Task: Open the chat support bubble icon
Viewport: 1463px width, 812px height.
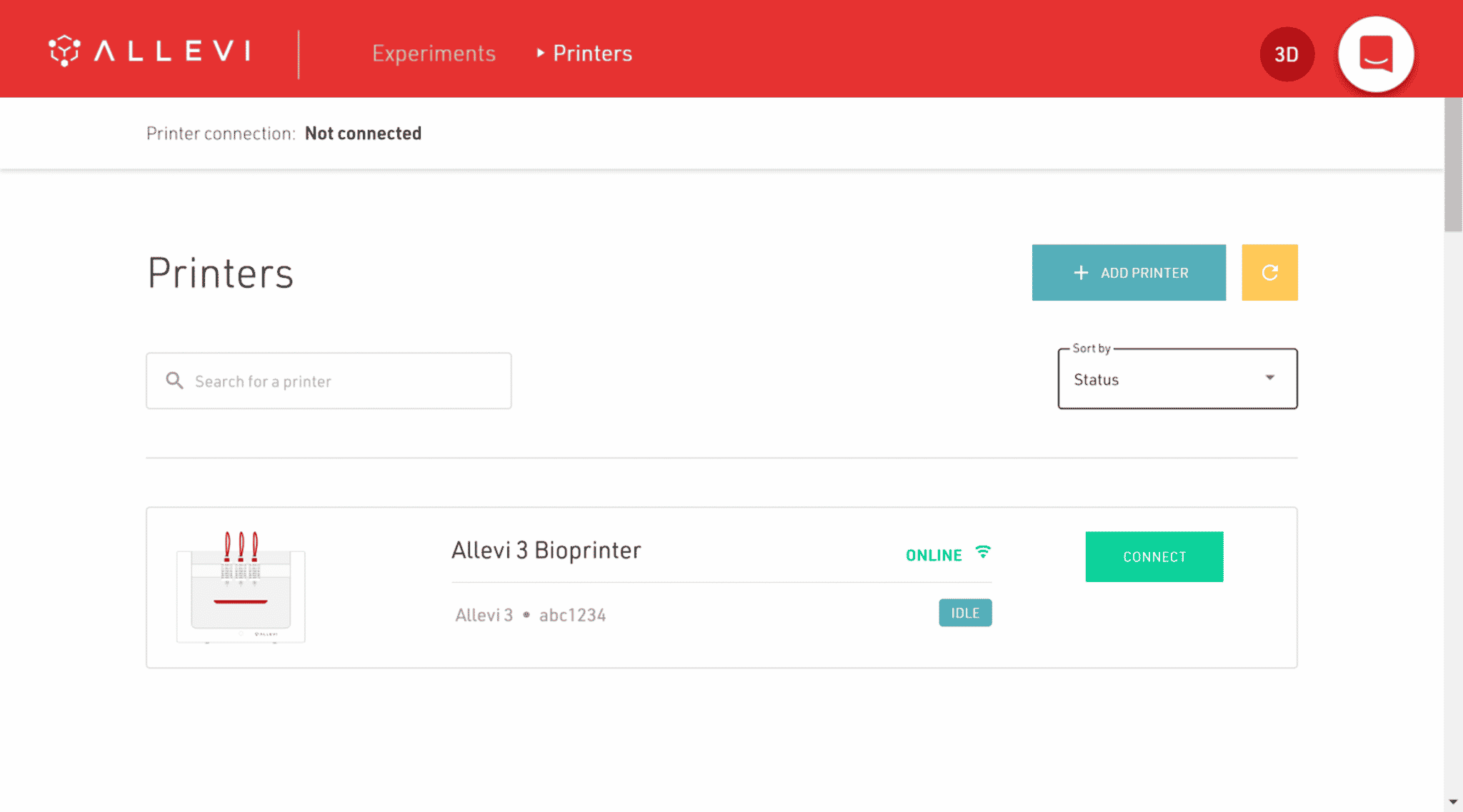Action: tap(1375, 54)
